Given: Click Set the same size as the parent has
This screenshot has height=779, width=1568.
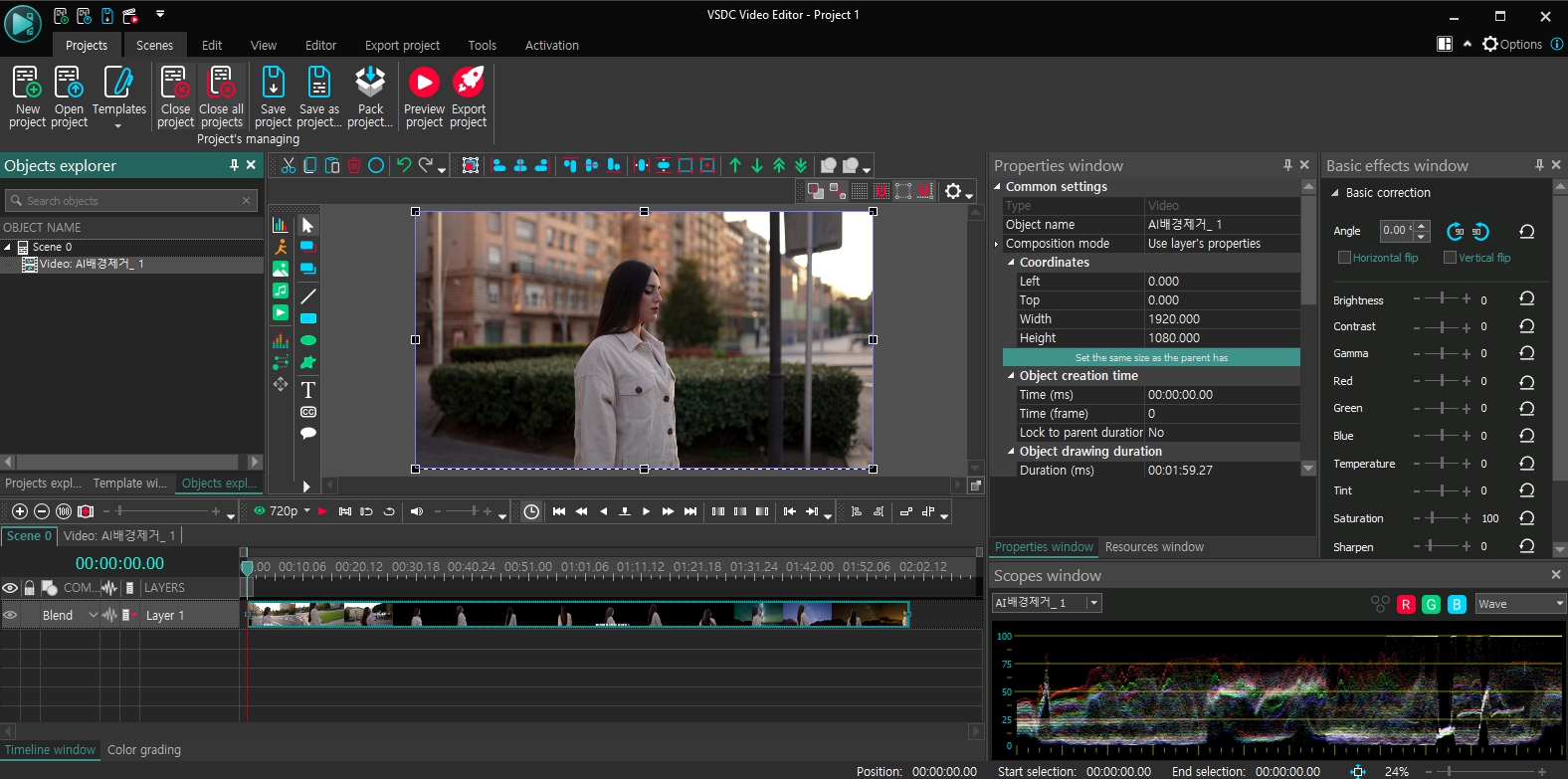Looking at the screenshot, I should click(1151, 358).
